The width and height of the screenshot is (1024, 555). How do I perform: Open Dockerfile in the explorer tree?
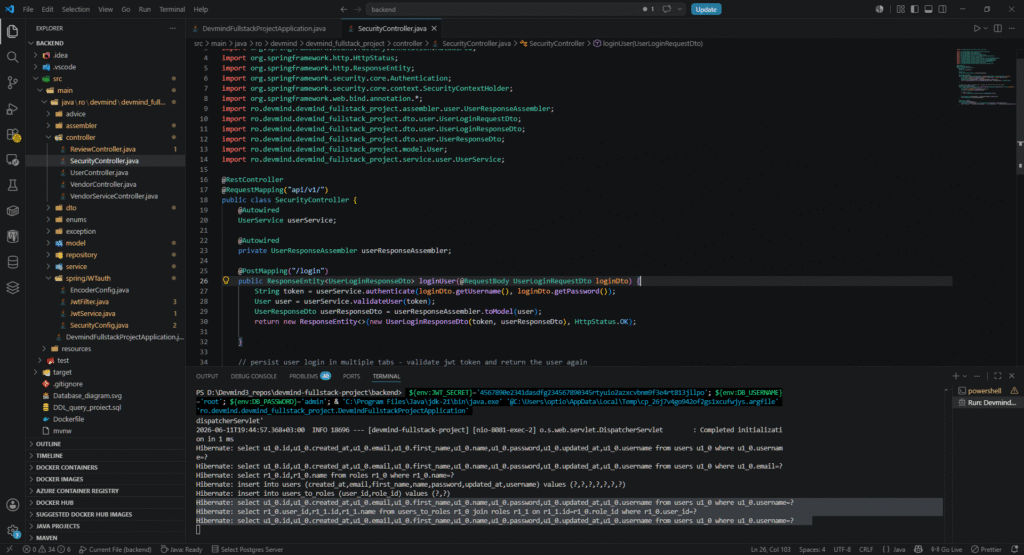click(x=69, y=419)
